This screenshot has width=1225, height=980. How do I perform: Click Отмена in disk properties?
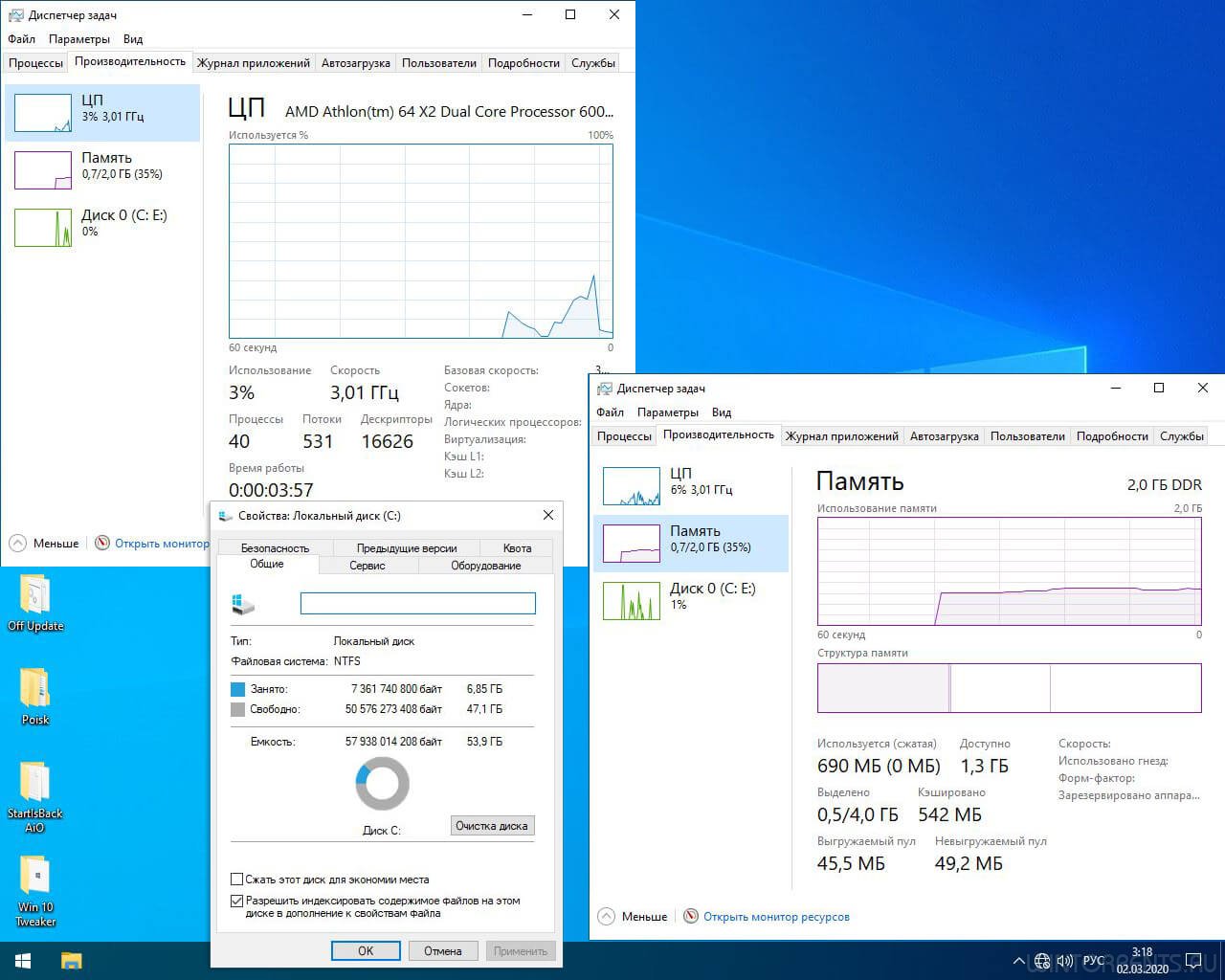tap(443, 951)
